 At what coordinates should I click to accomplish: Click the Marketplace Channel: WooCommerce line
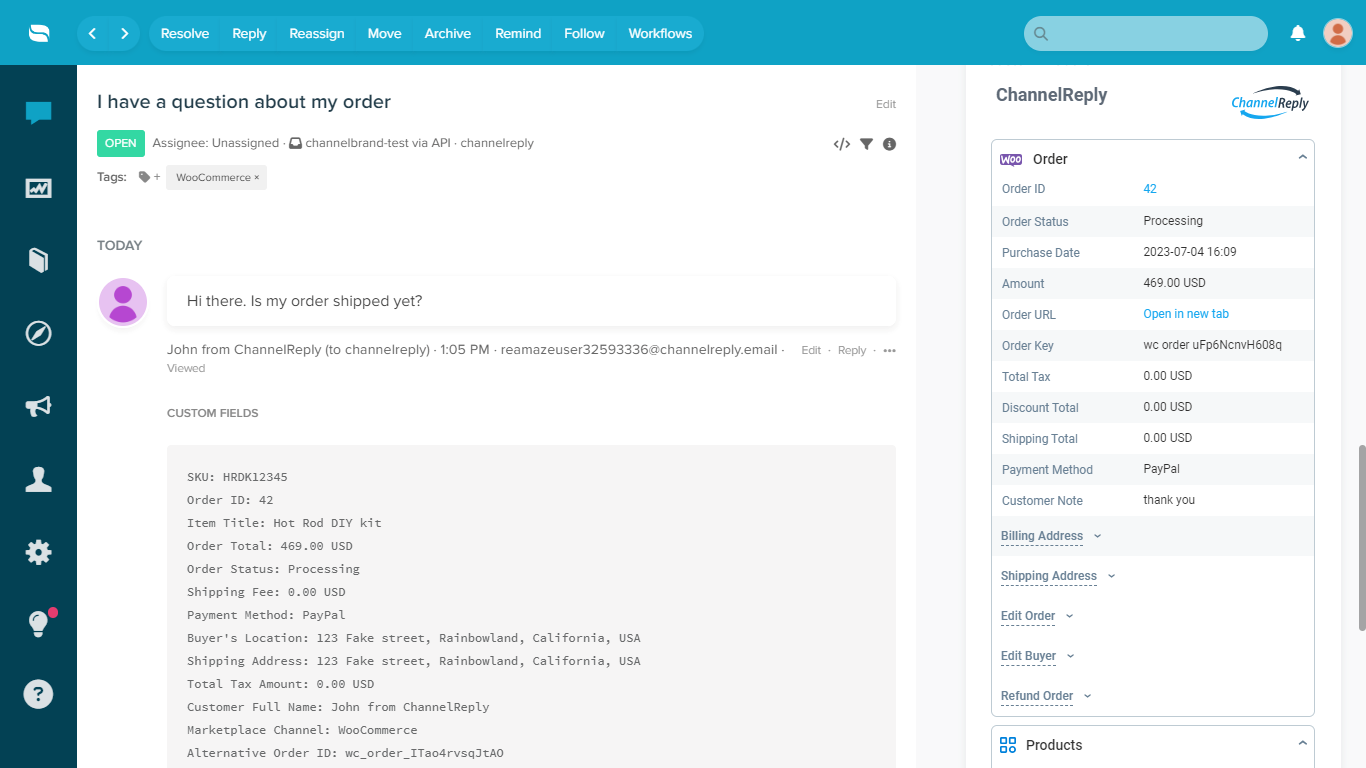tap(302, 730)
